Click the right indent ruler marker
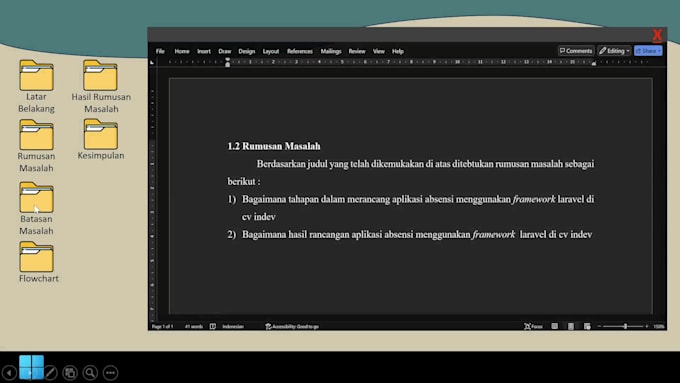The height and width of the screenshot is (383, 680). (x=594, y=63)
